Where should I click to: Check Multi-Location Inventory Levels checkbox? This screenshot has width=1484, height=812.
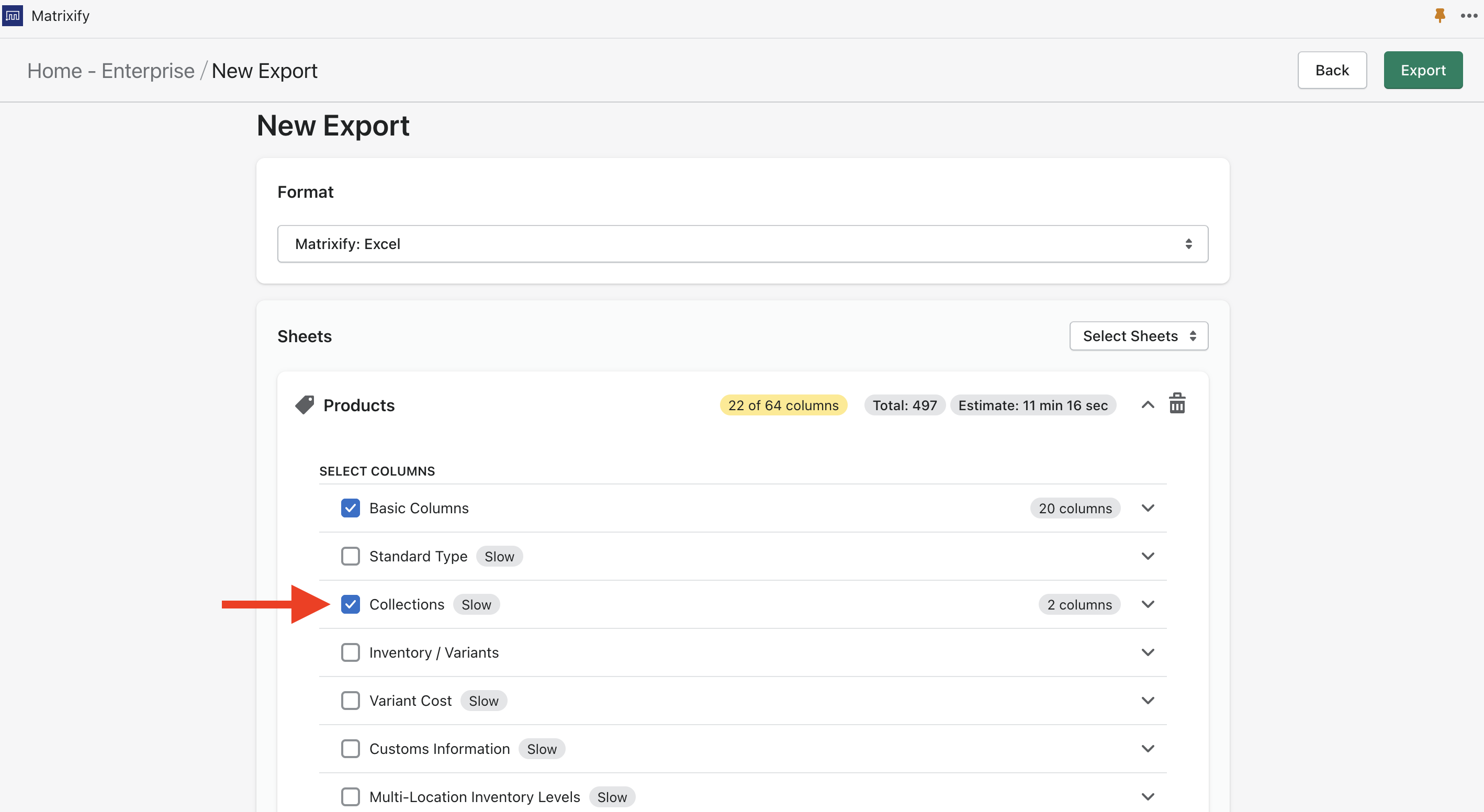pos(350,797)
